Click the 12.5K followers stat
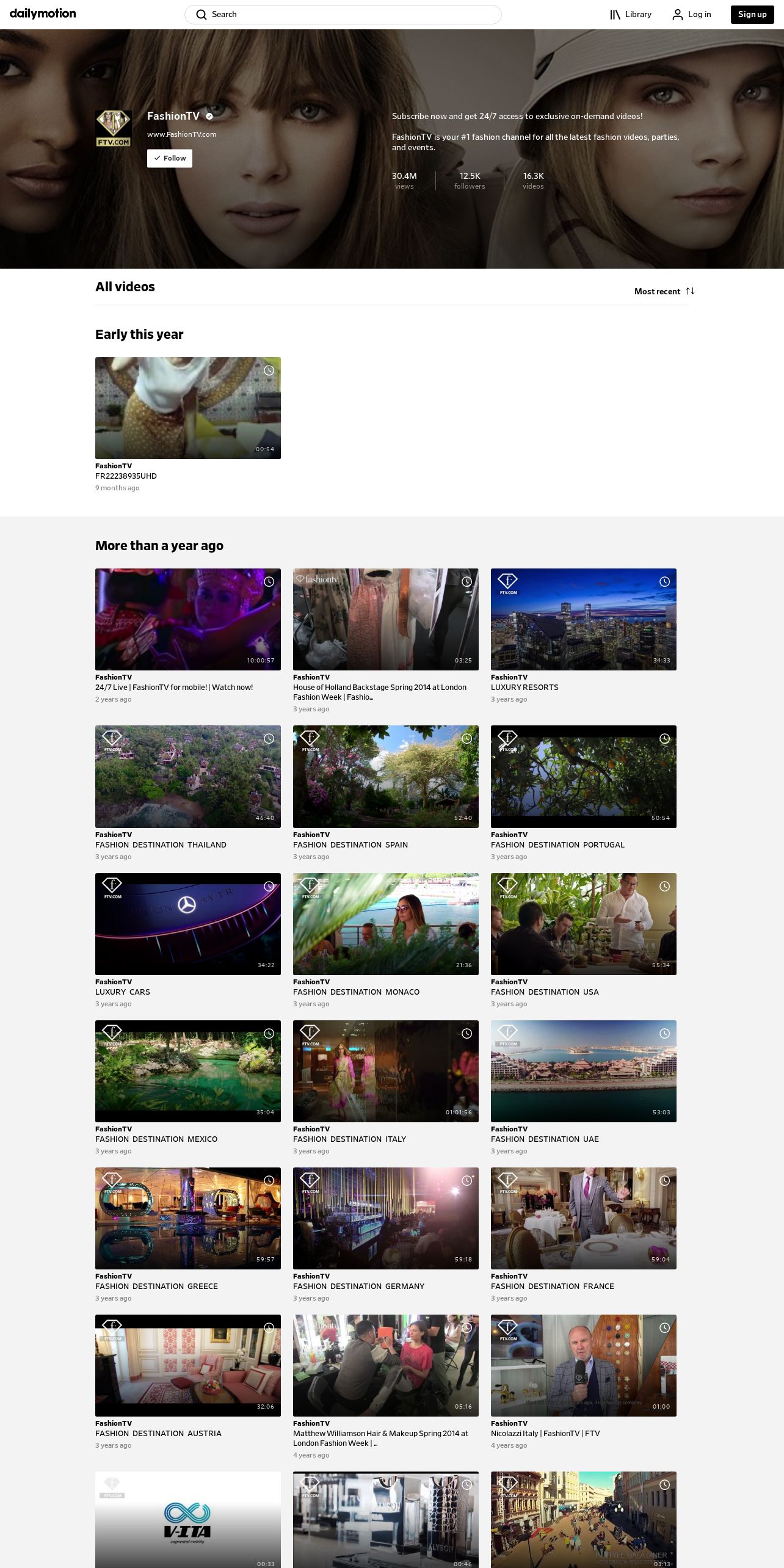This screenshot has height=1568, width=784. point(470,181)
